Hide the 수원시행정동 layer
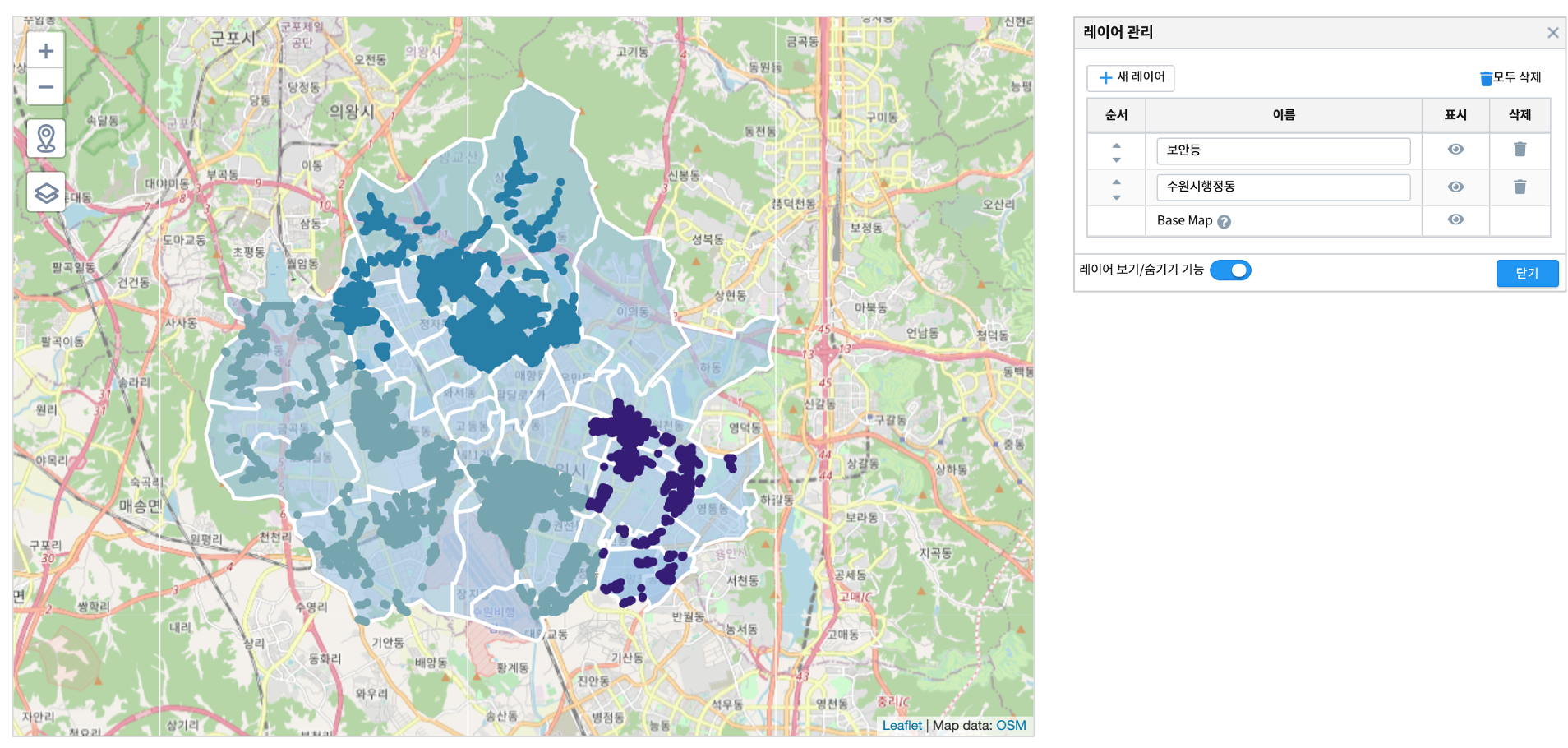 [x=1455, y=187]
